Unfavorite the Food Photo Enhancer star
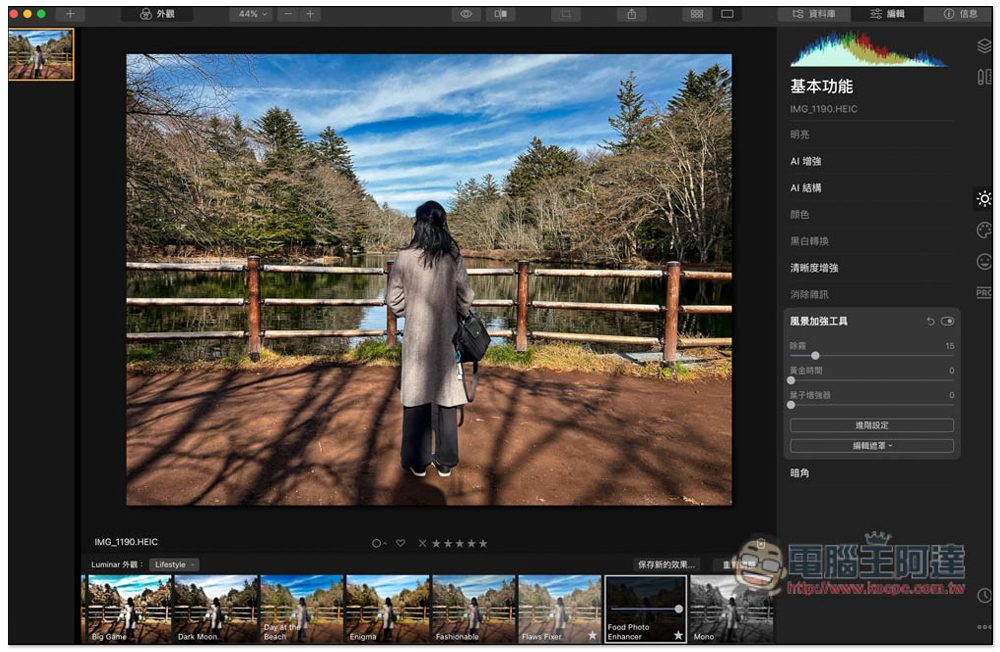This screenshot has height=652, width=1000. click(x=678, y=635)
